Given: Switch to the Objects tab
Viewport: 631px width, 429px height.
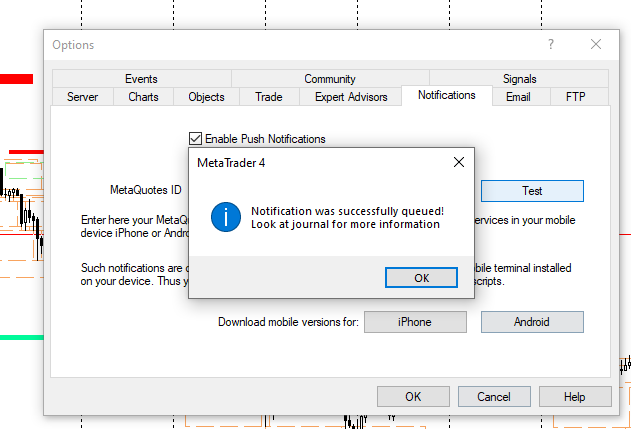Looking at the screenshot, I should [206, 97].
